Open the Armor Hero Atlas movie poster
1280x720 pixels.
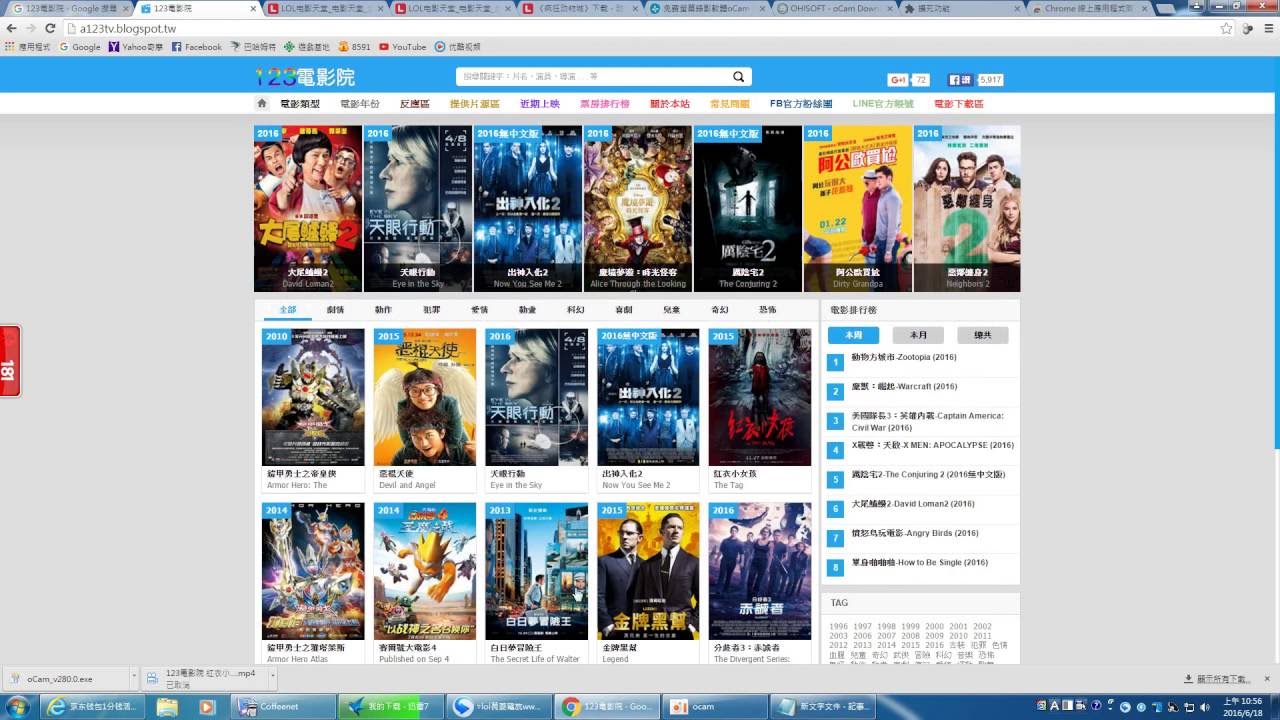point(313,571)
